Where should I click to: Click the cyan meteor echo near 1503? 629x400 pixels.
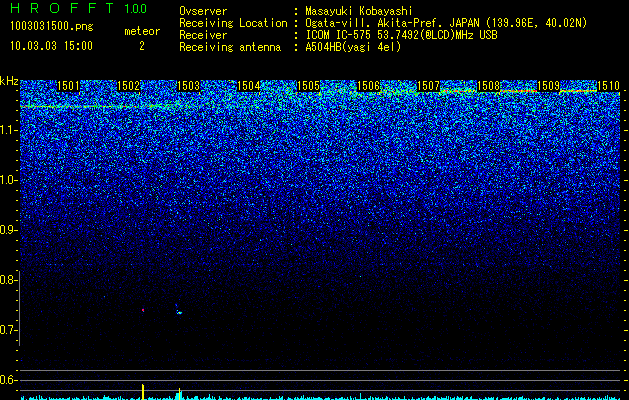click(179, 313)
